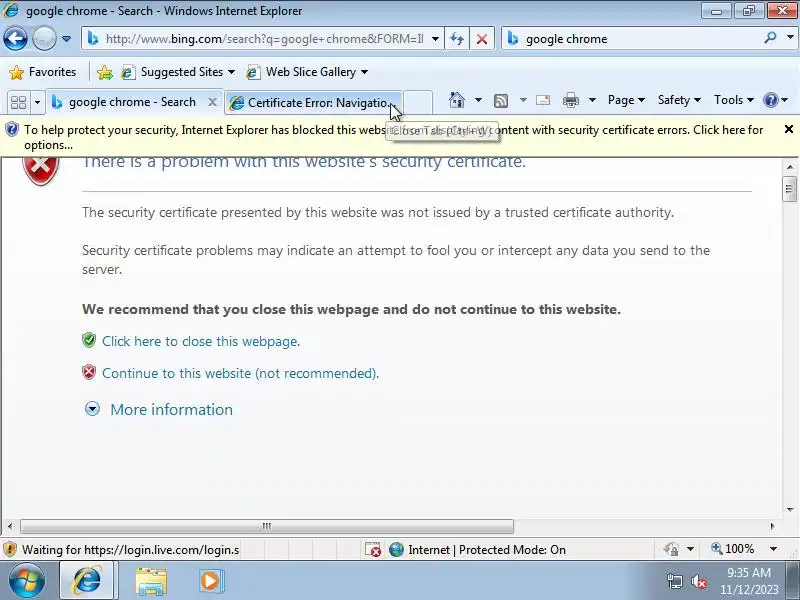Open the Safety menu

679,100
